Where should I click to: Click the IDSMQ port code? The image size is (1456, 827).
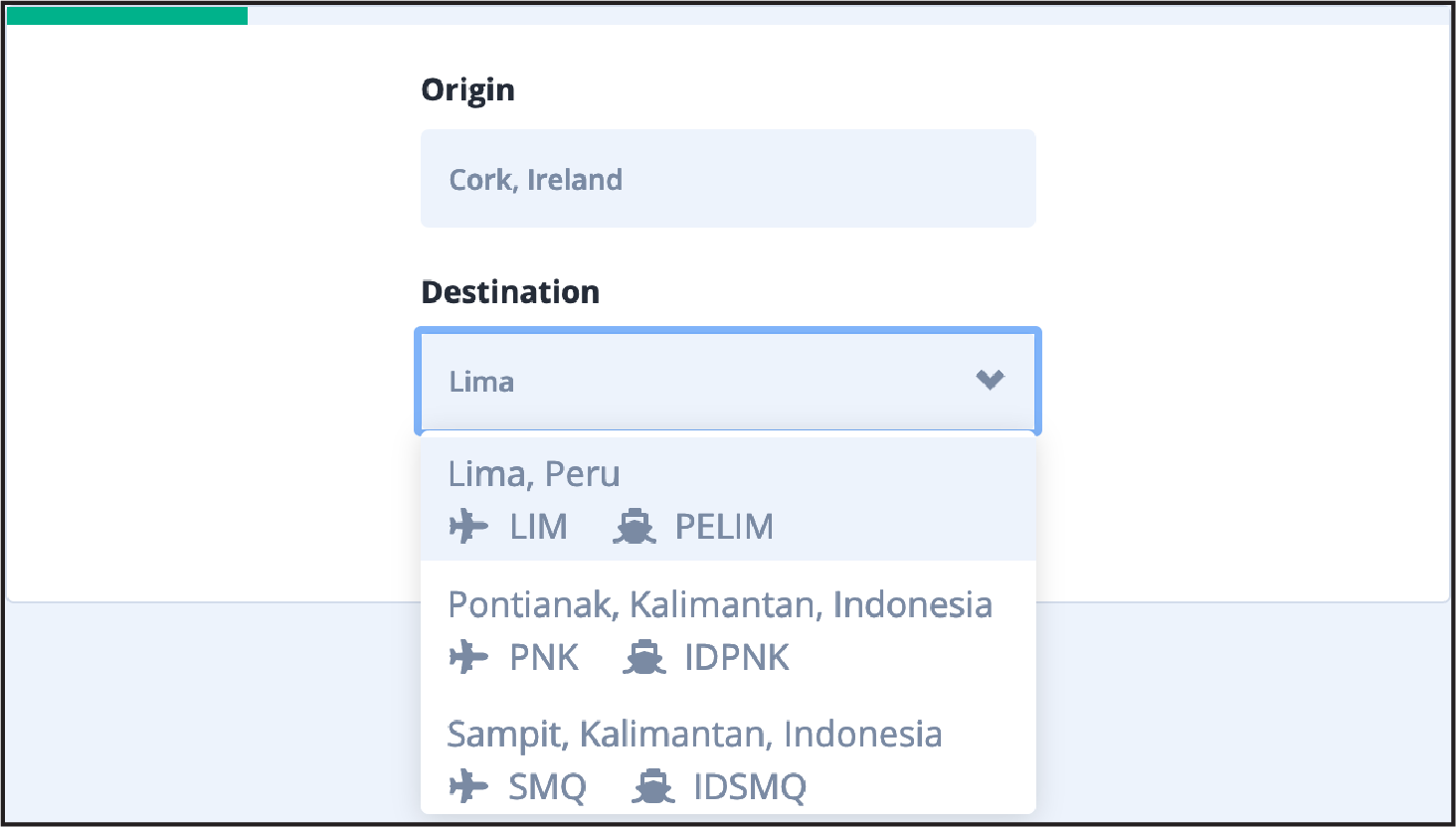tap(750, 787)
